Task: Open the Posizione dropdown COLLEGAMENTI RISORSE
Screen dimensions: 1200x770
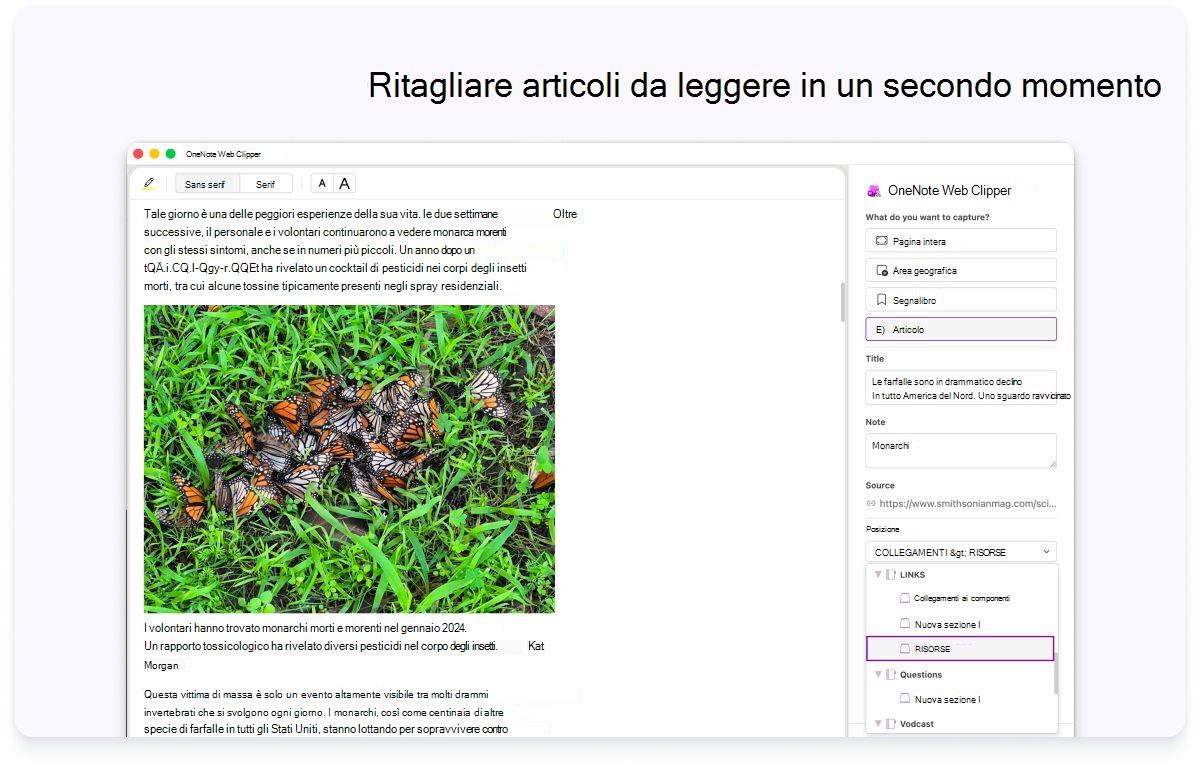Action: 961,552
